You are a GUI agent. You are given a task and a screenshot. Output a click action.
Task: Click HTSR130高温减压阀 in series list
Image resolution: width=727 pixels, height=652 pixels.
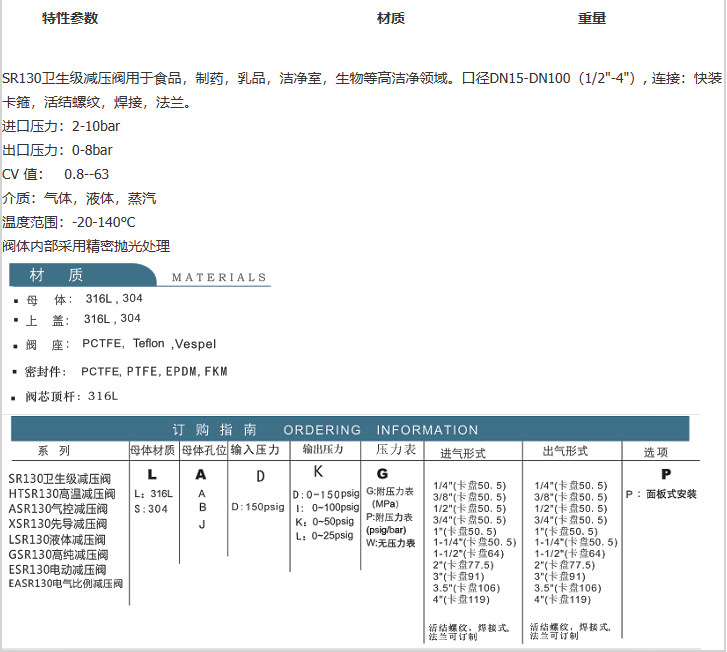62,494
